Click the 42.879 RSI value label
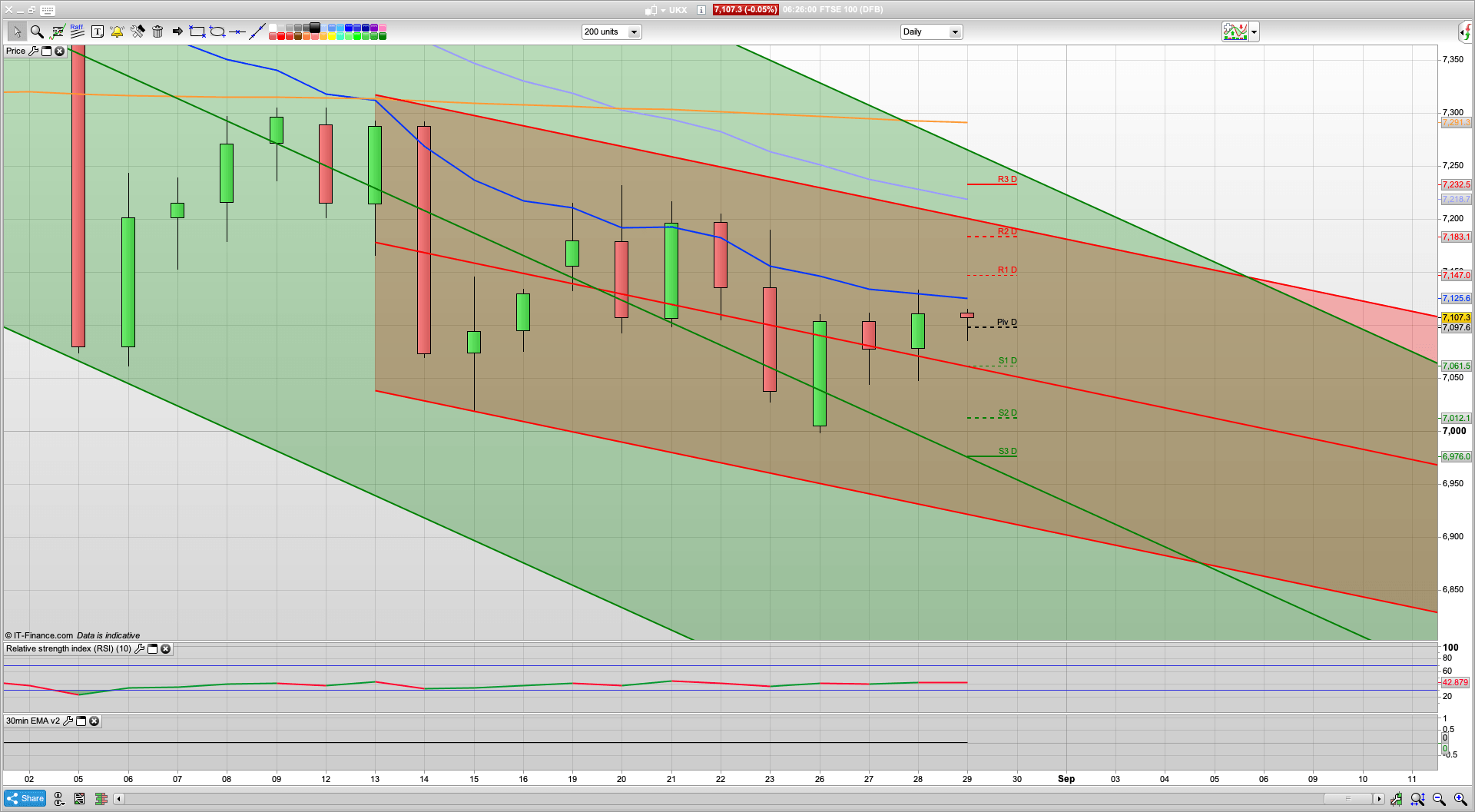 point(1455,682)
